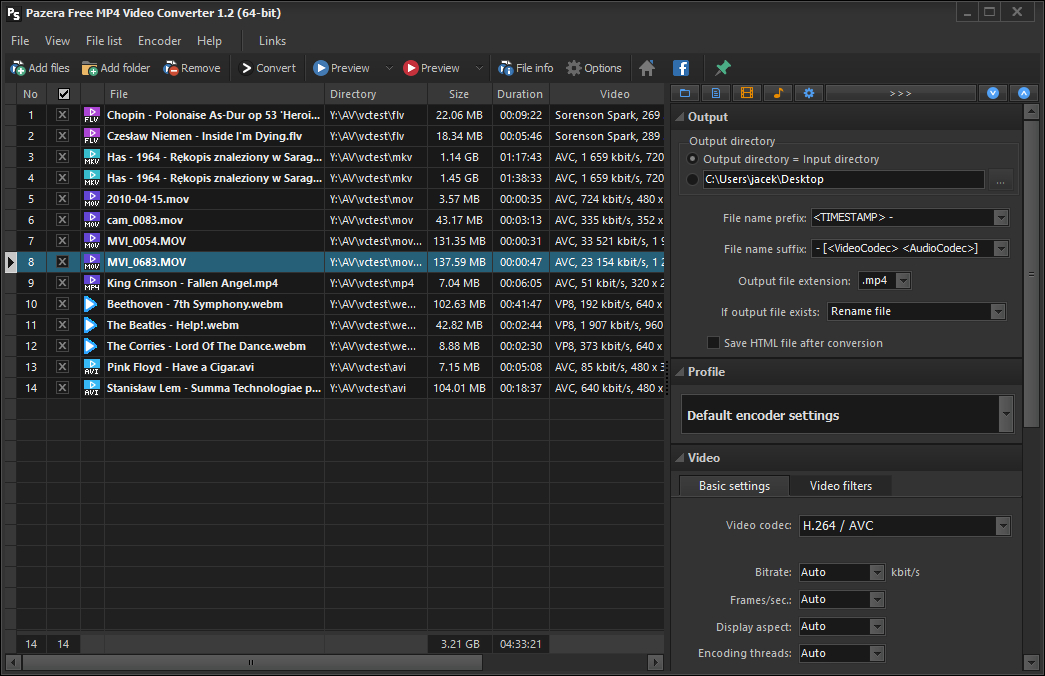The width and height of the screenshot is (1045, 676).
Task: Jump to Video settings via film icon
Action: [747, 93]
